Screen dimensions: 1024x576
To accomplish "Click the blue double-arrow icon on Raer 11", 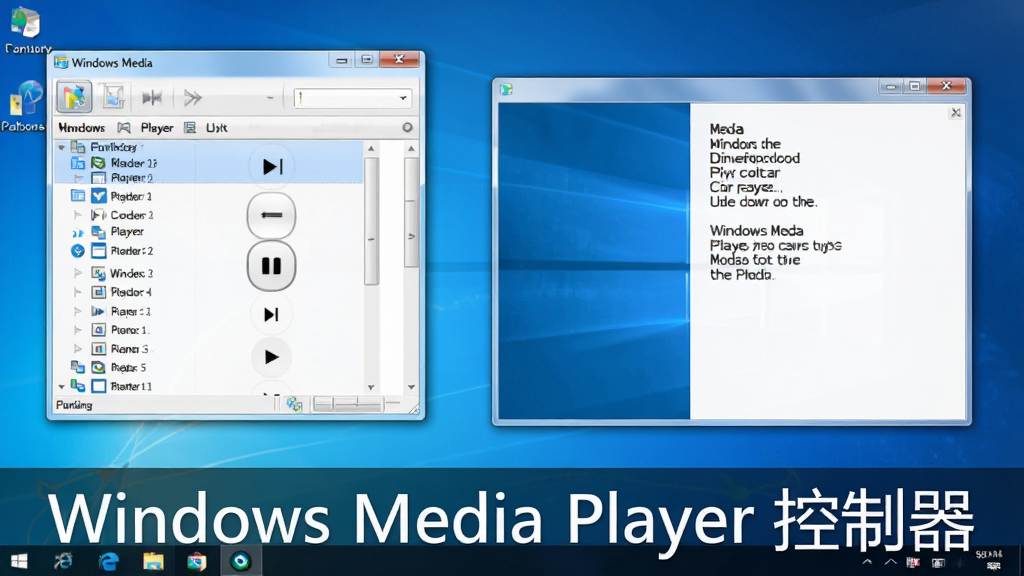I will tap(98, 311).
